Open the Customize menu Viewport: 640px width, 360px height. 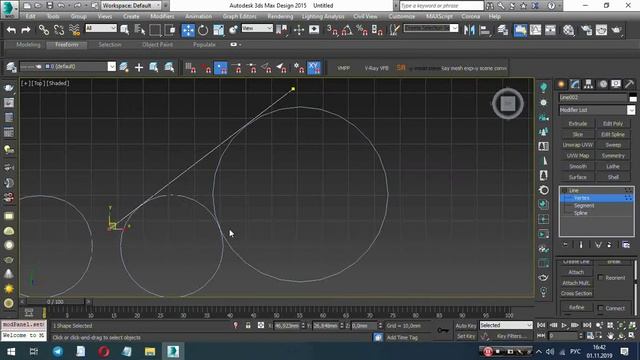tap(402, 16)
